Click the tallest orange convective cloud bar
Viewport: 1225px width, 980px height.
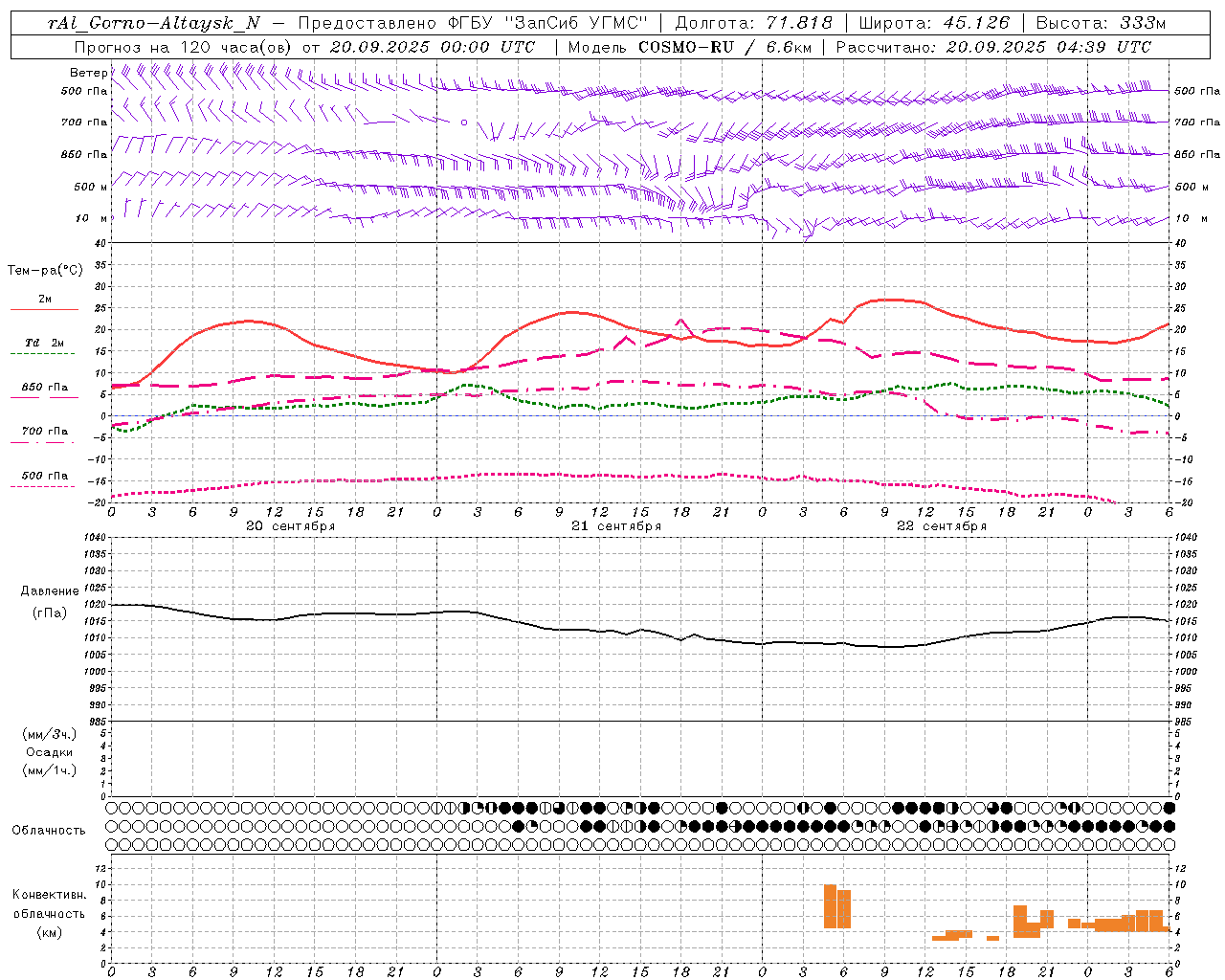tap(830, 906)
